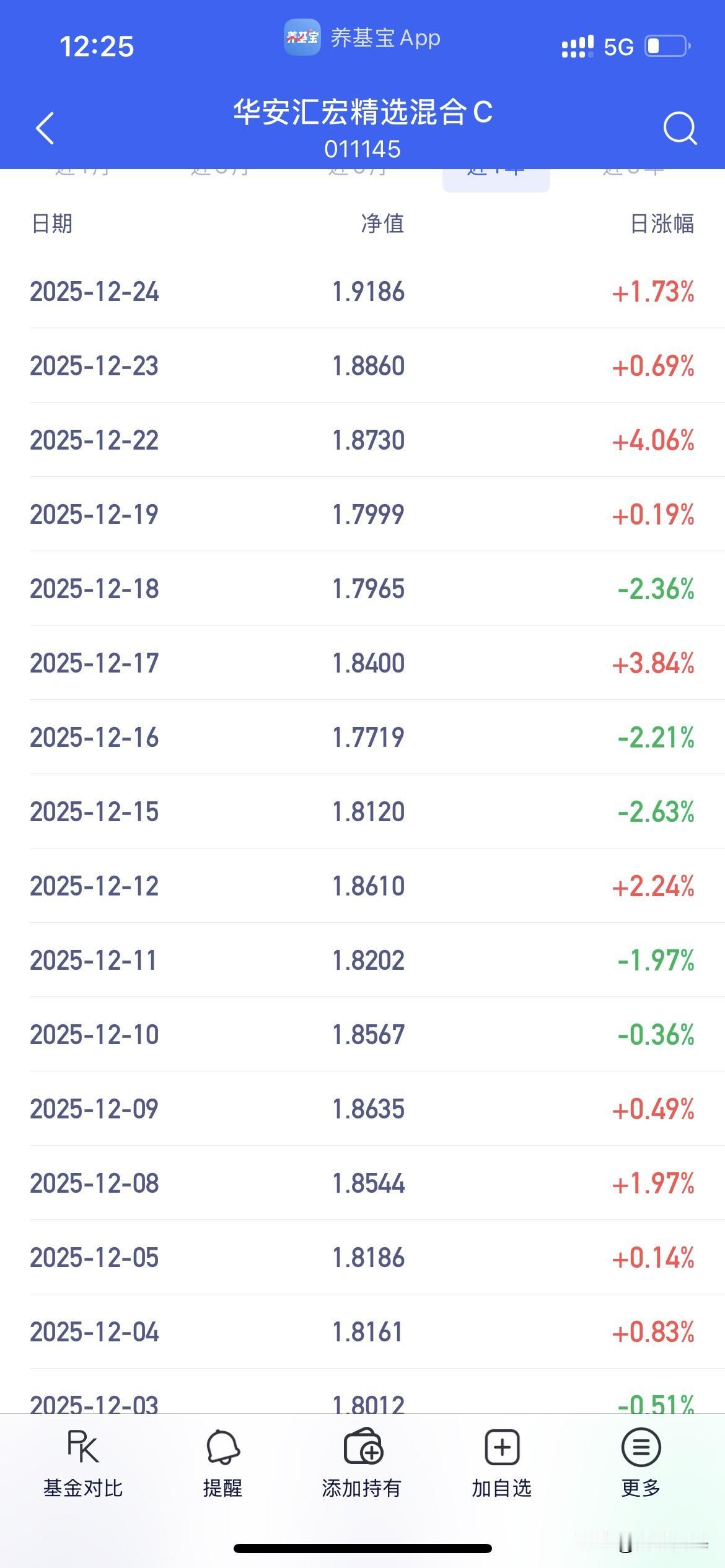725x1568 pixels.
Task: Tap the add to watchlist plus icon
Action: [x=501, y=1447]
